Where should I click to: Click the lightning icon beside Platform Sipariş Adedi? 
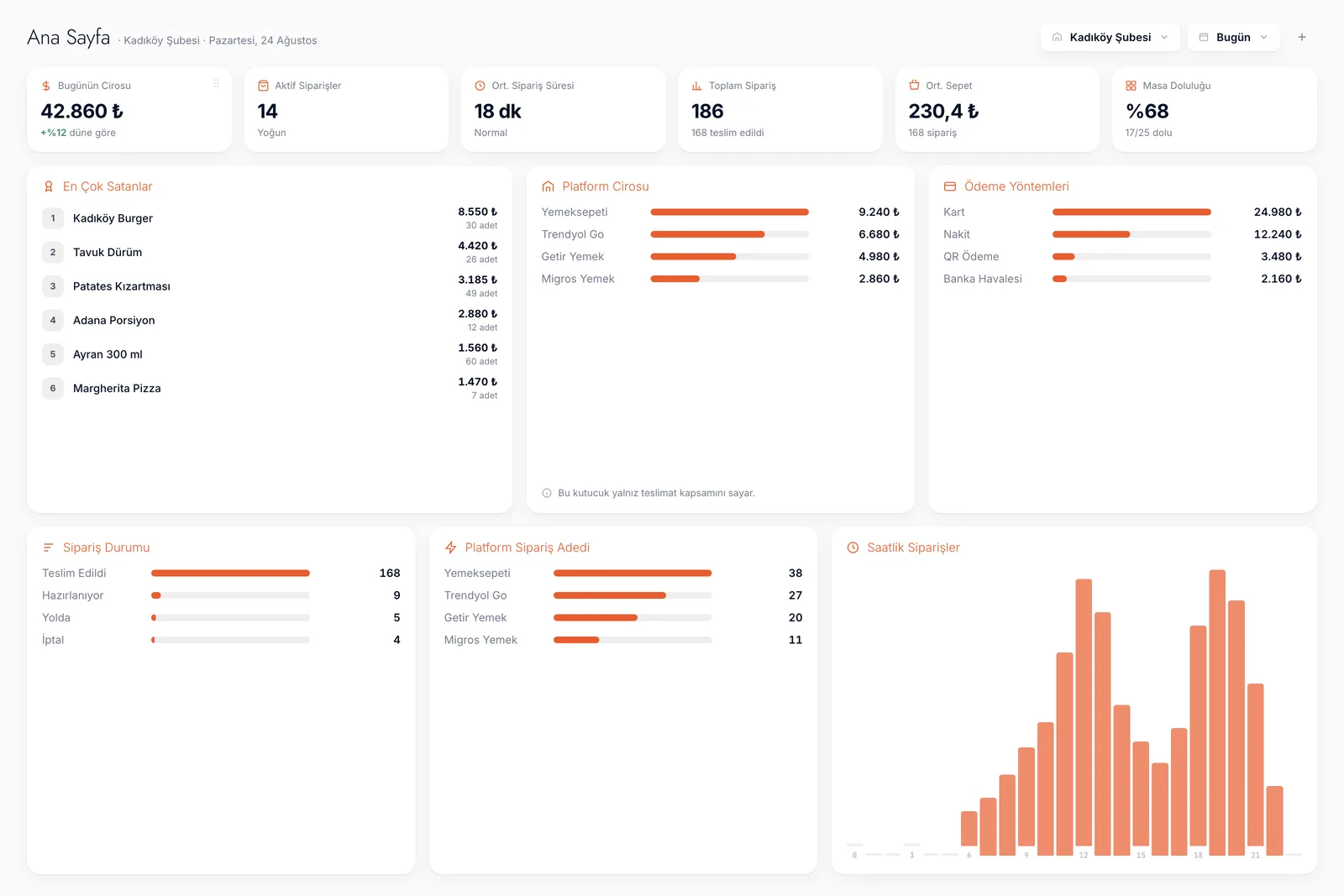450,548
